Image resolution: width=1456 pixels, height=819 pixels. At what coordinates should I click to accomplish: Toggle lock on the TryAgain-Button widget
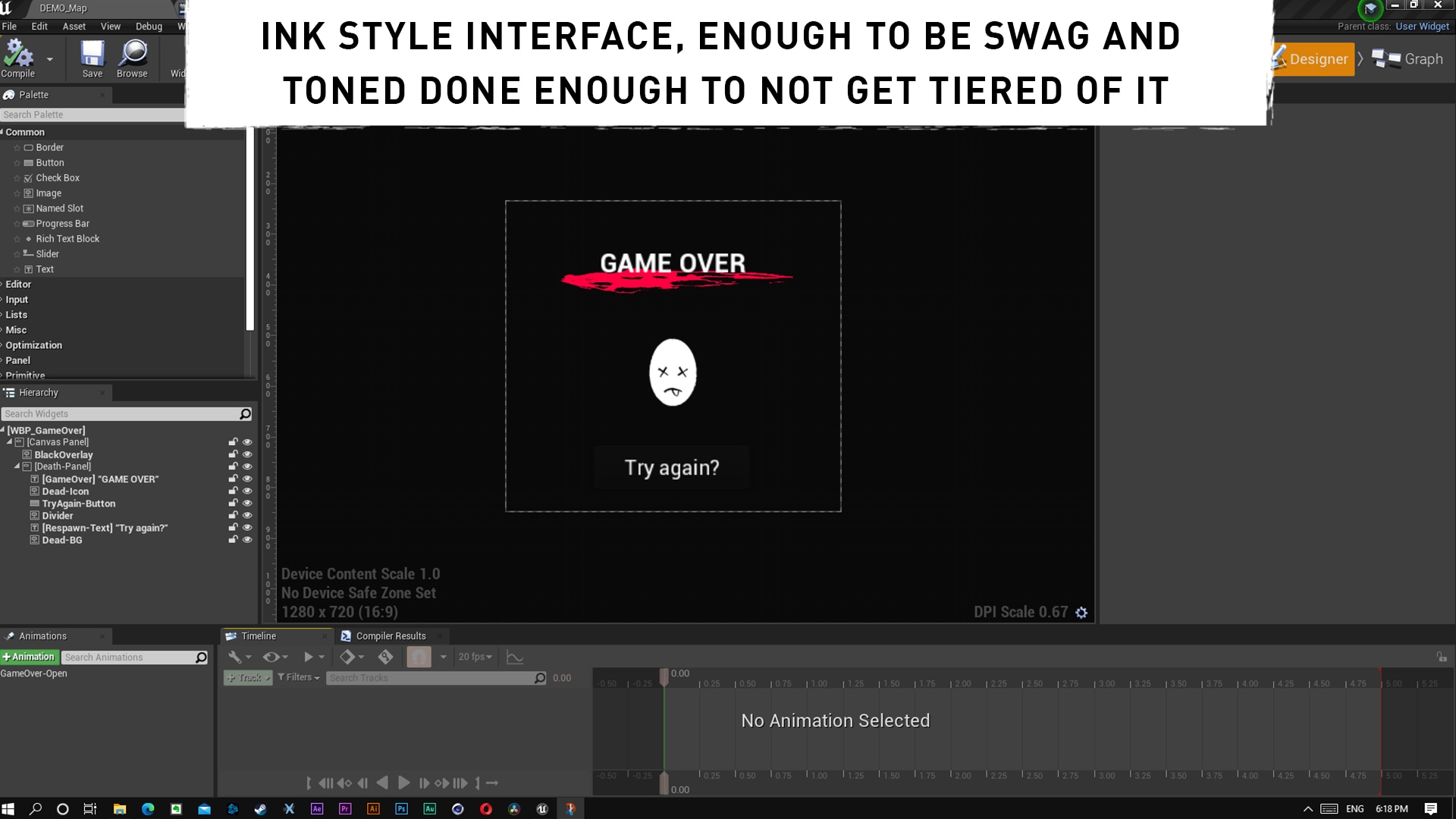233,504
